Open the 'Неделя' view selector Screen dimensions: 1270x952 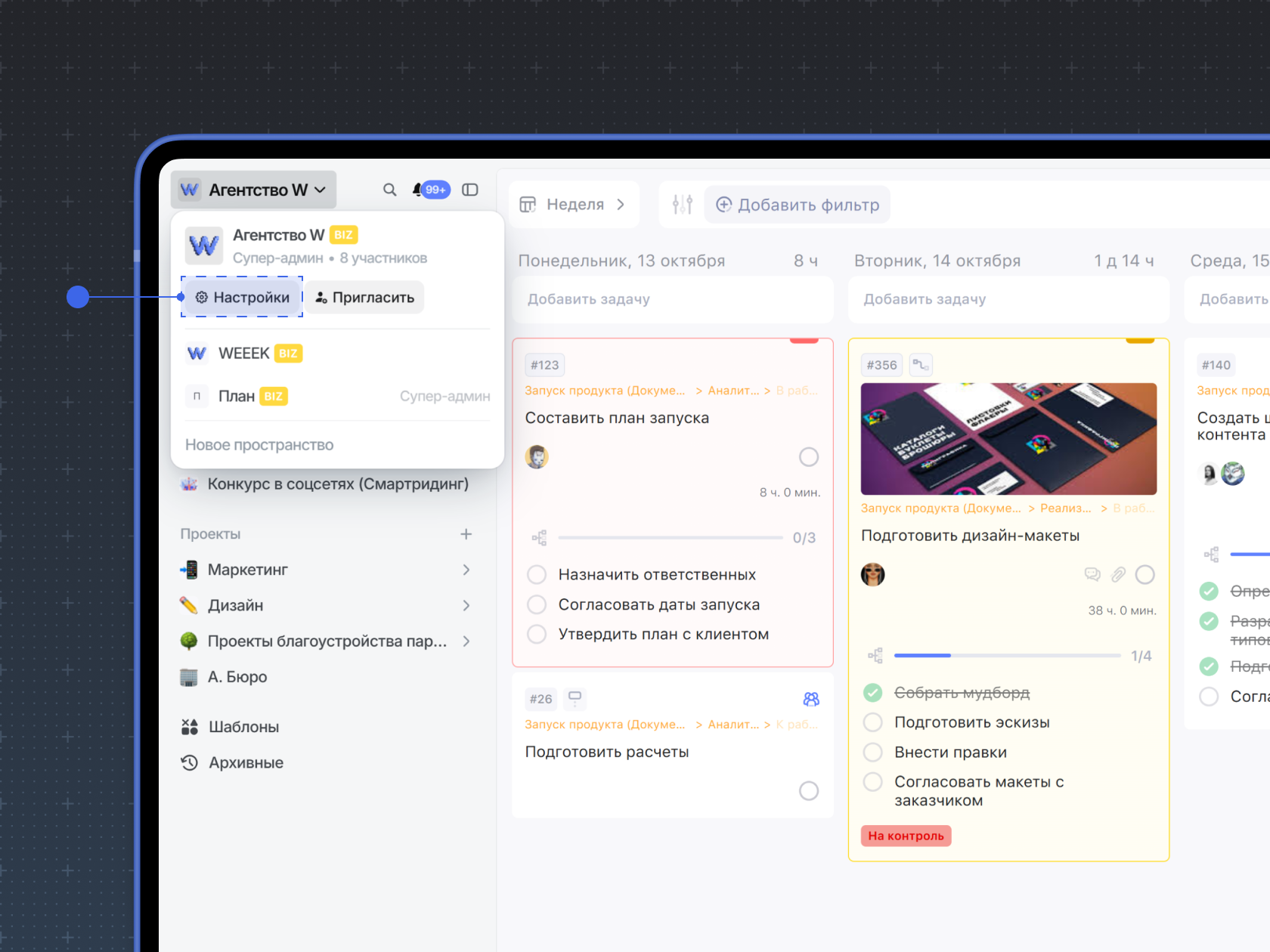point(574,205)
